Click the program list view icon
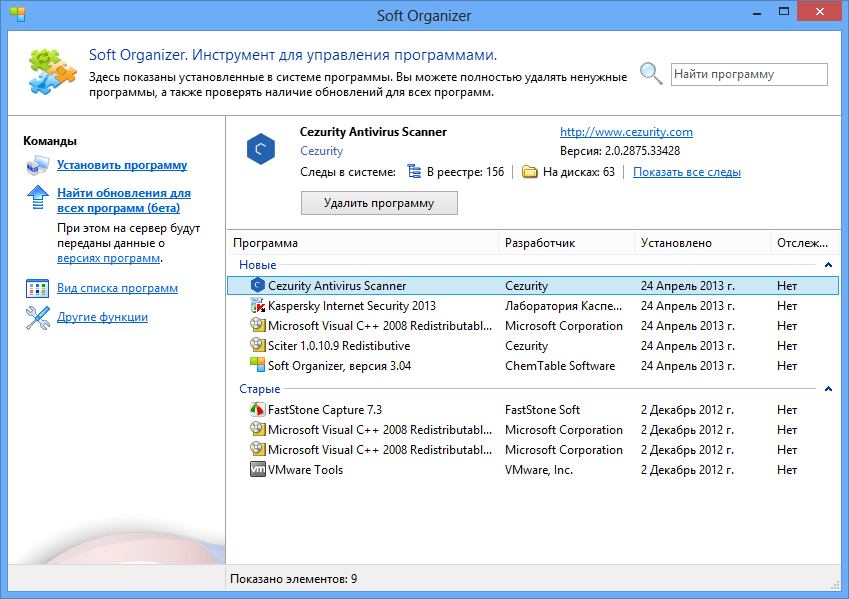Screen dimensions: 849x599 click(37, 289)
